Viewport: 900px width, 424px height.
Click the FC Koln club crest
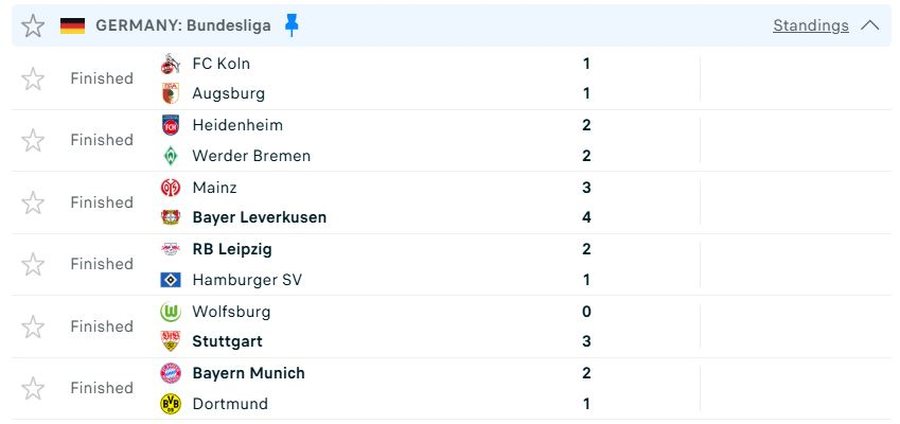point(171,64)
